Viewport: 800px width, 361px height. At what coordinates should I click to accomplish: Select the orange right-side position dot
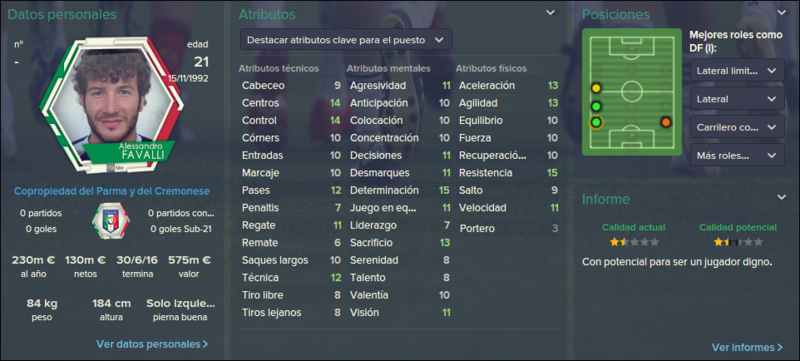[x=666, y=122]
